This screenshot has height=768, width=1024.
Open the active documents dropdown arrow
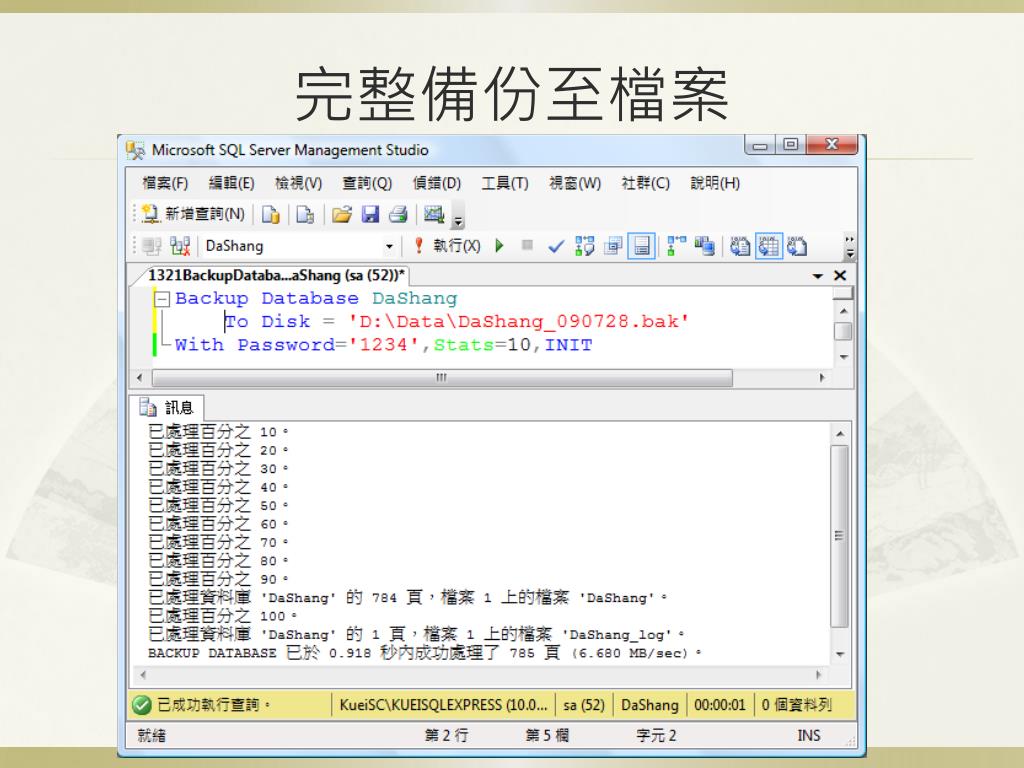click(817, 276)
